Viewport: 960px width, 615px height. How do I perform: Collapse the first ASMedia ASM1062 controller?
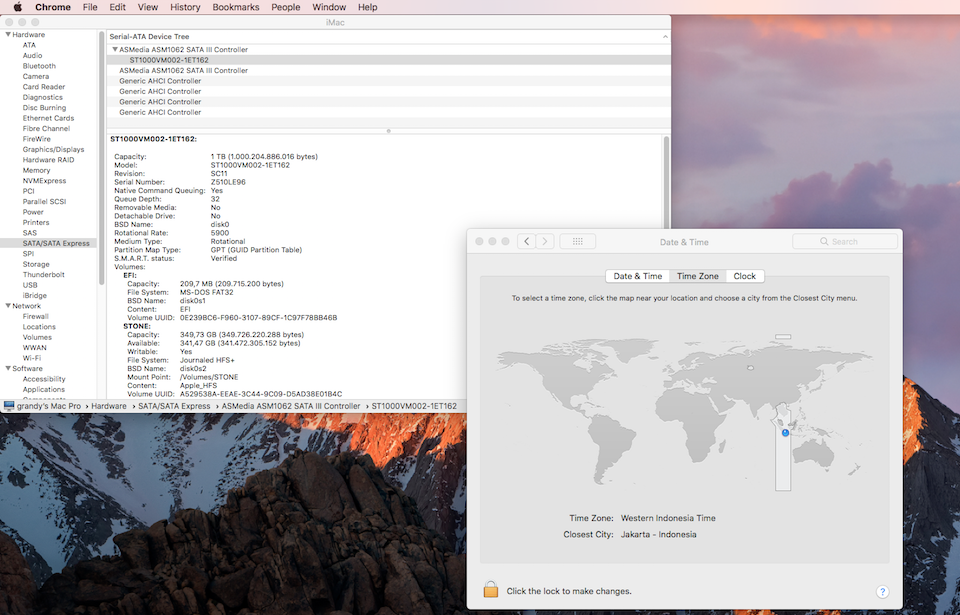click(x=114, y=50)
